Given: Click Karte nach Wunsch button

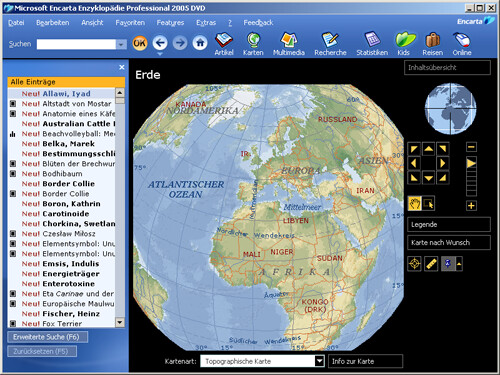Looking at the screenshot, I should coord(449,242).
